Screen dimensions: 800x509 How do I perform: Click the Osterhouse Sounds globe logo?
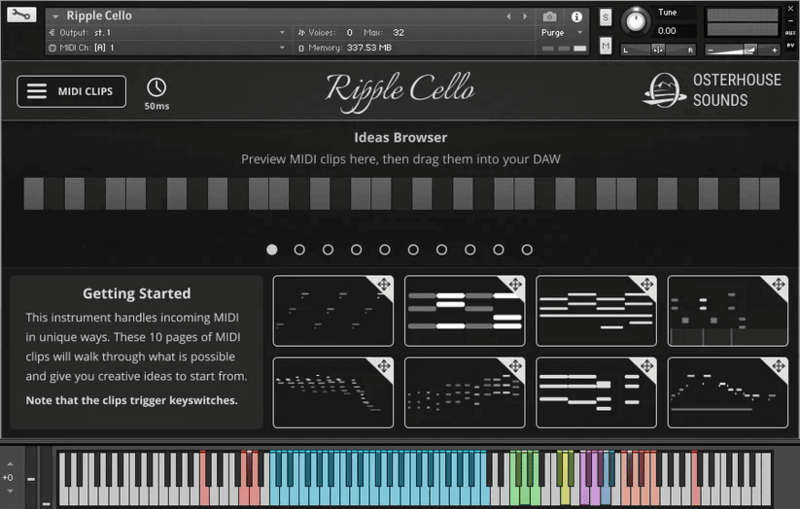point(663,90)
